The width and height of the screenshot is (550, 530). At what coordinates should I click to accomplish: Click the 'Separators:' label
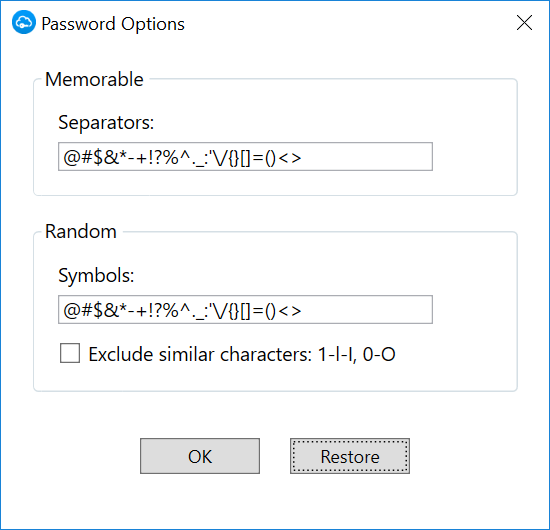(x=106, y=123)
